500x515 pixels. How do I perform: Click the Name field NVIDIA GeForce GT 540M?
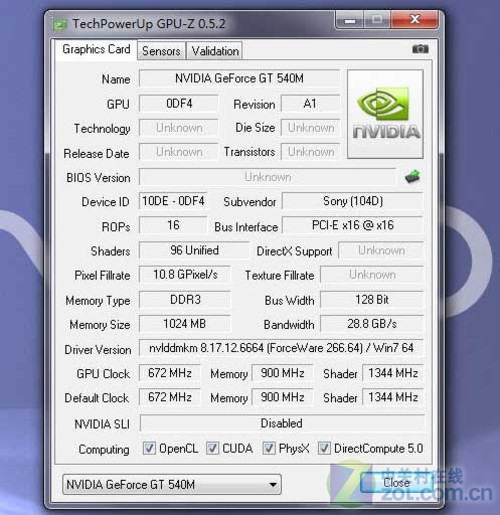(x=239, y=79)
